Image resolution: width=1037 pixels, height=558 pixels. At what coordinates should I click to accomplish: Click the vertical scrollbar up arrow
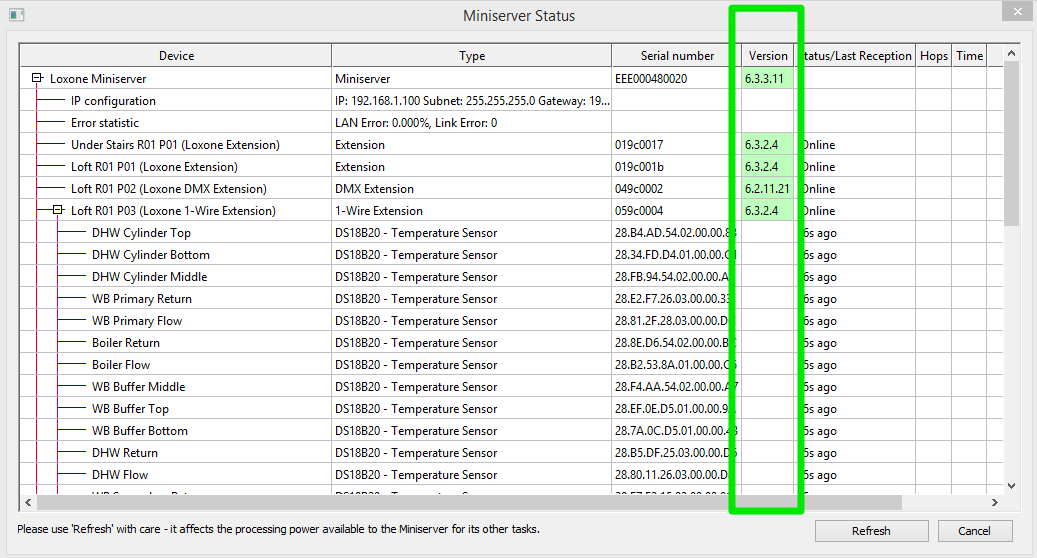tap(1011, 53)
